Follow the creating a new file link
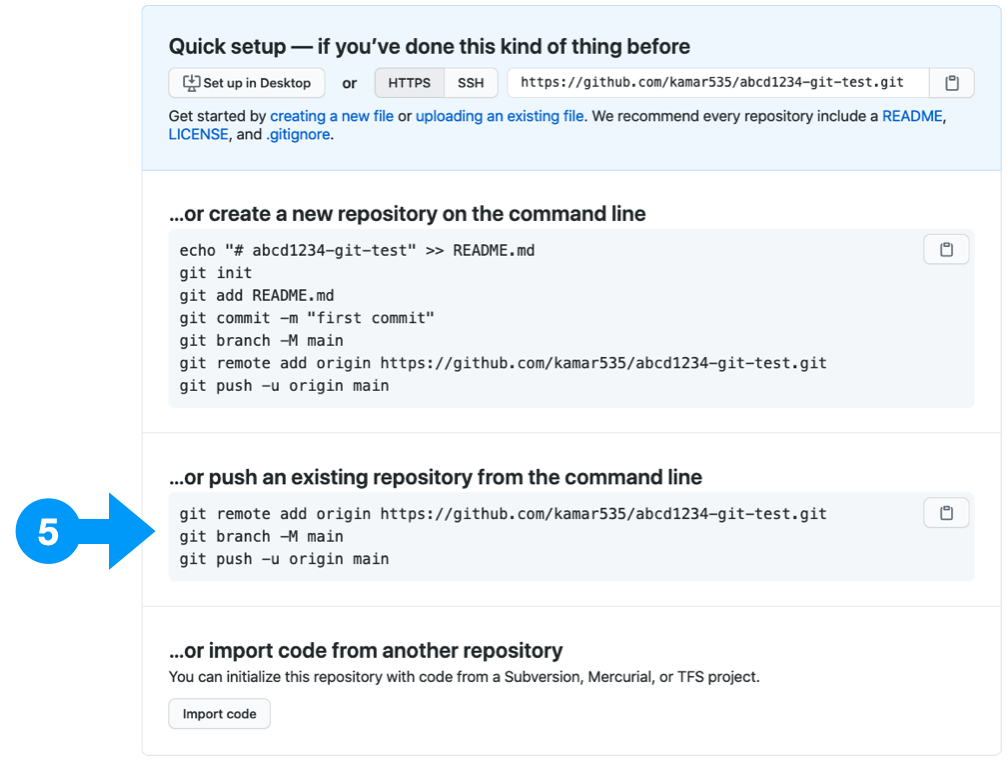Viewport: 1007px width, 762px height. [x=331, y=116]
